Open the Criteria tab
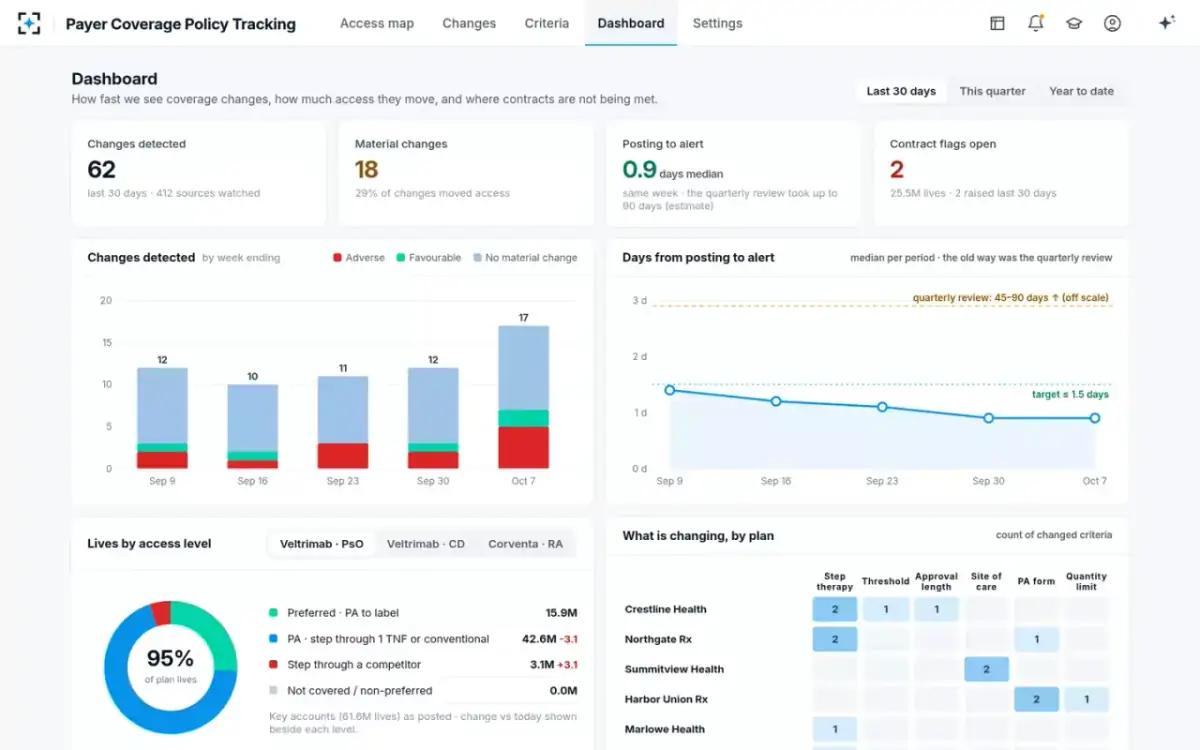 click(547, 23)
